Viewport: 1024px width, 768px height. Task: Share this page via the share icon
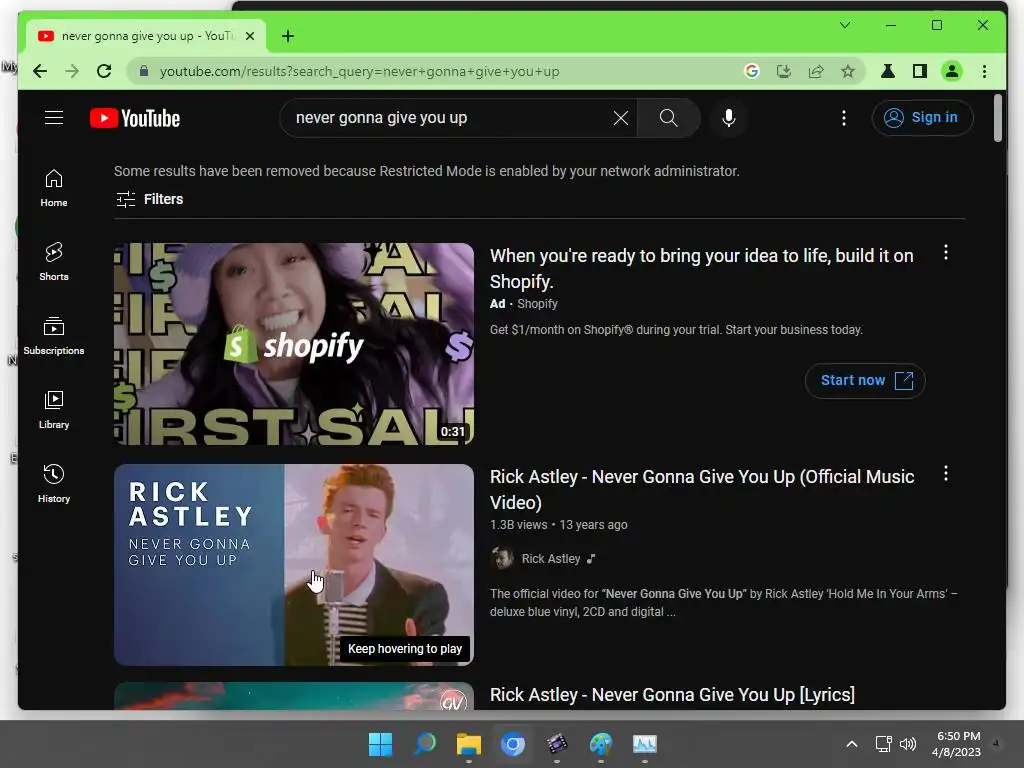(816, 71)
